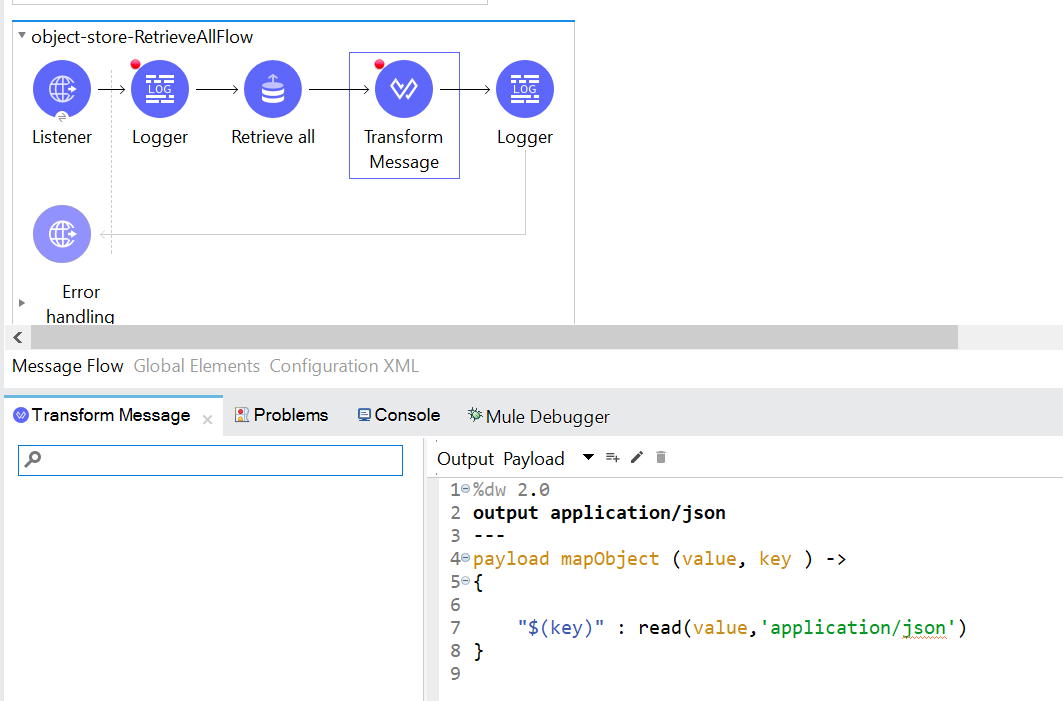Open the Output Payload dropdown arrow

tap(588, 458)
